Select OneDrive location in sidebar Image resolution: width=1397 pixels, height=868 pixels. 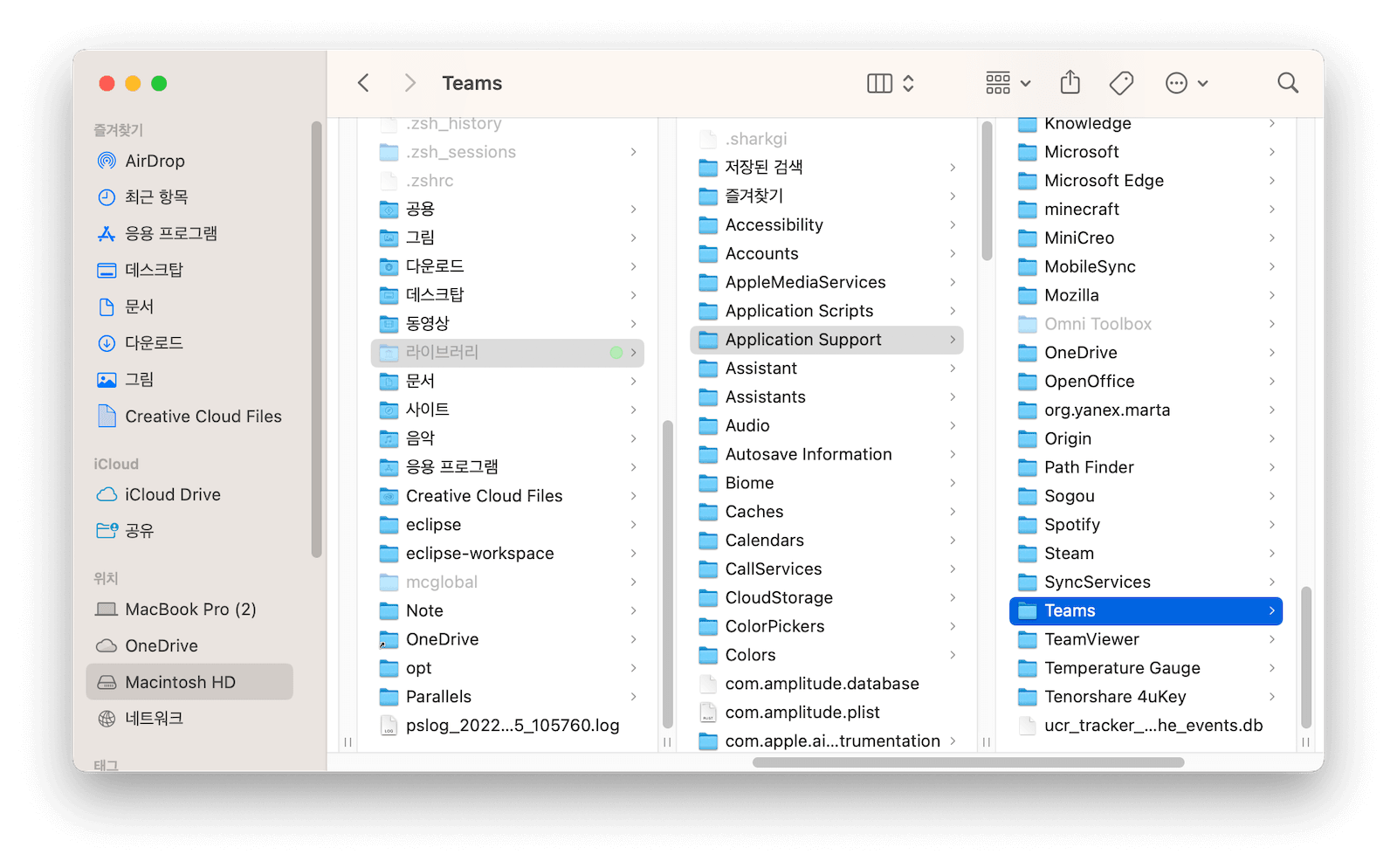(x=190, y=646)
